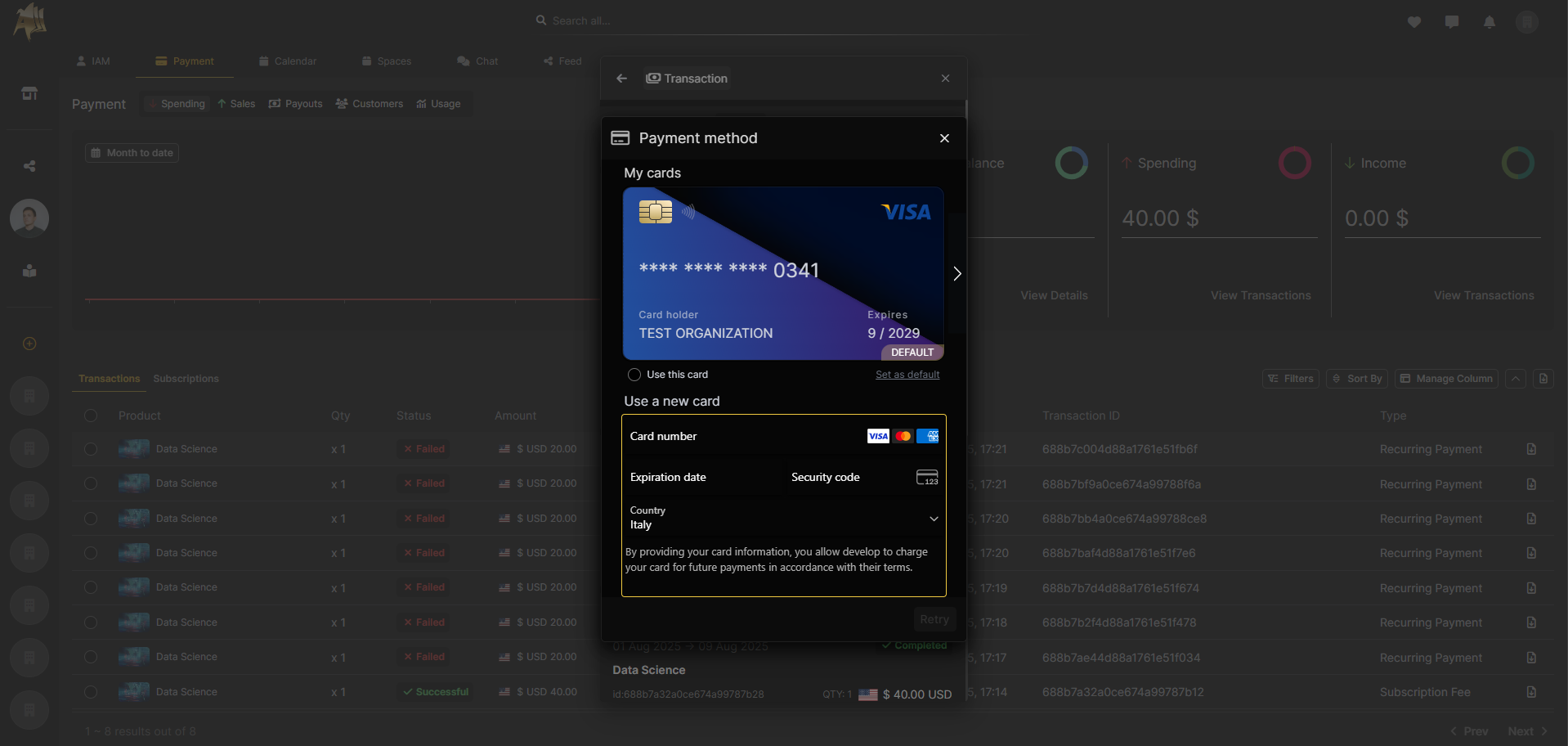
Task: Show next card with chevron arrow
Action: click(957, 273)
